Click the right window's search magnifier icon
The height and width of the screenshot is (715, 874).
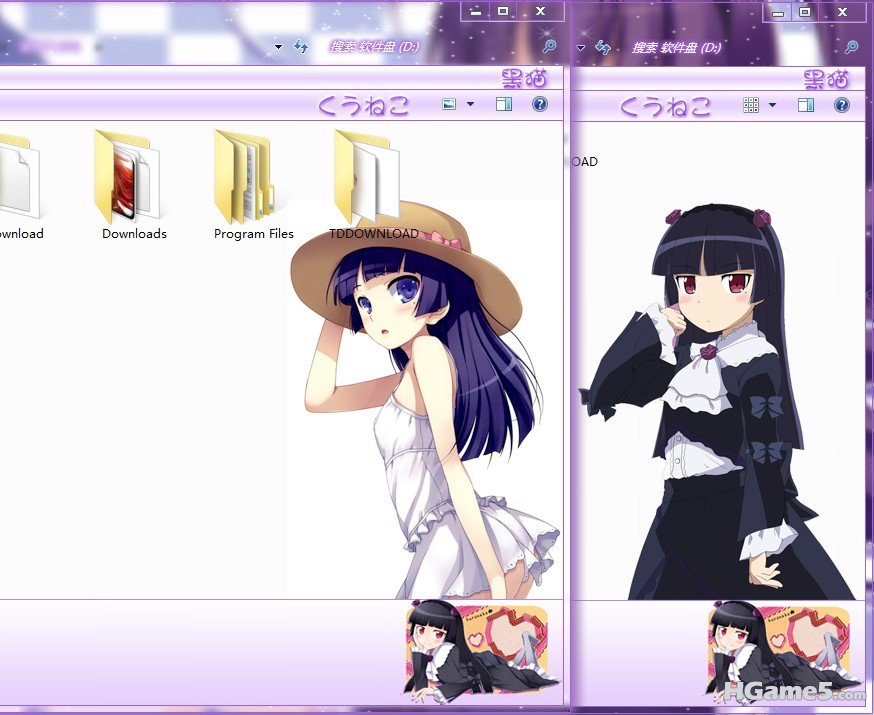click(851, 47)
